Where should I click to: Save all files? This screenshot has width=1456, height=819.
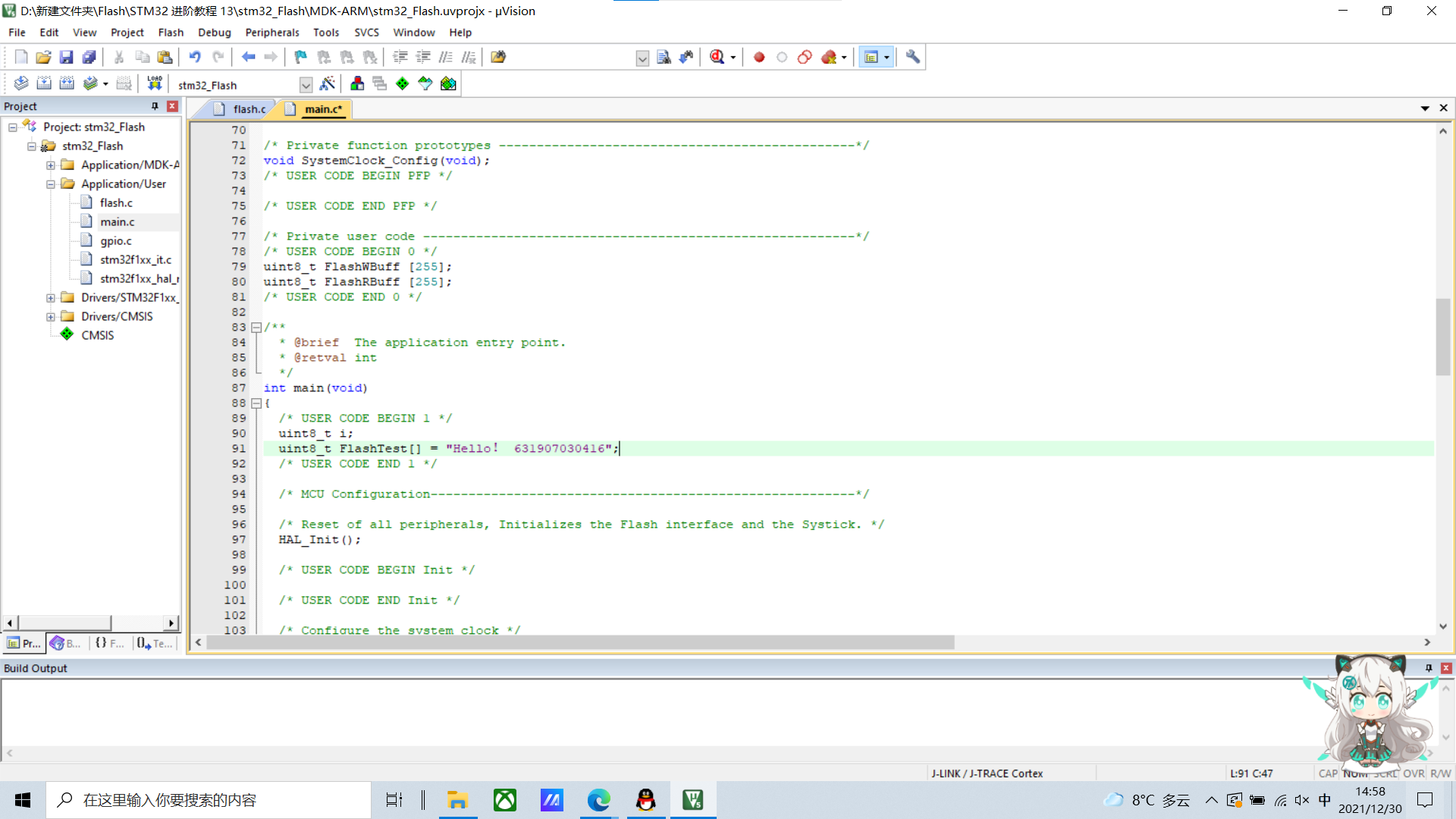(x=89, y=57)
